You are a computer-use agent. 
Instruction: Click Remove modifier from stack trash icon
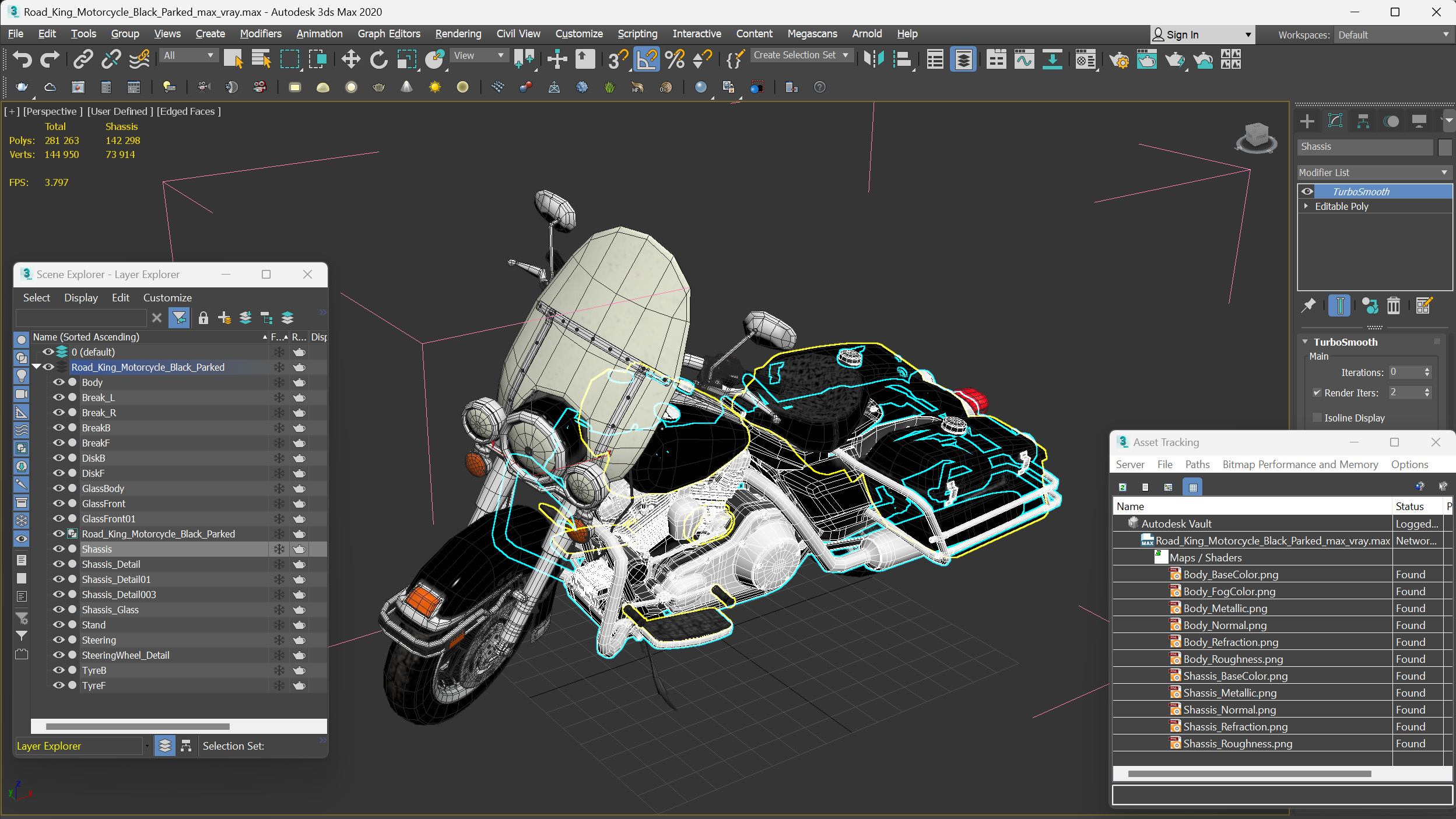coord(1393,305)
